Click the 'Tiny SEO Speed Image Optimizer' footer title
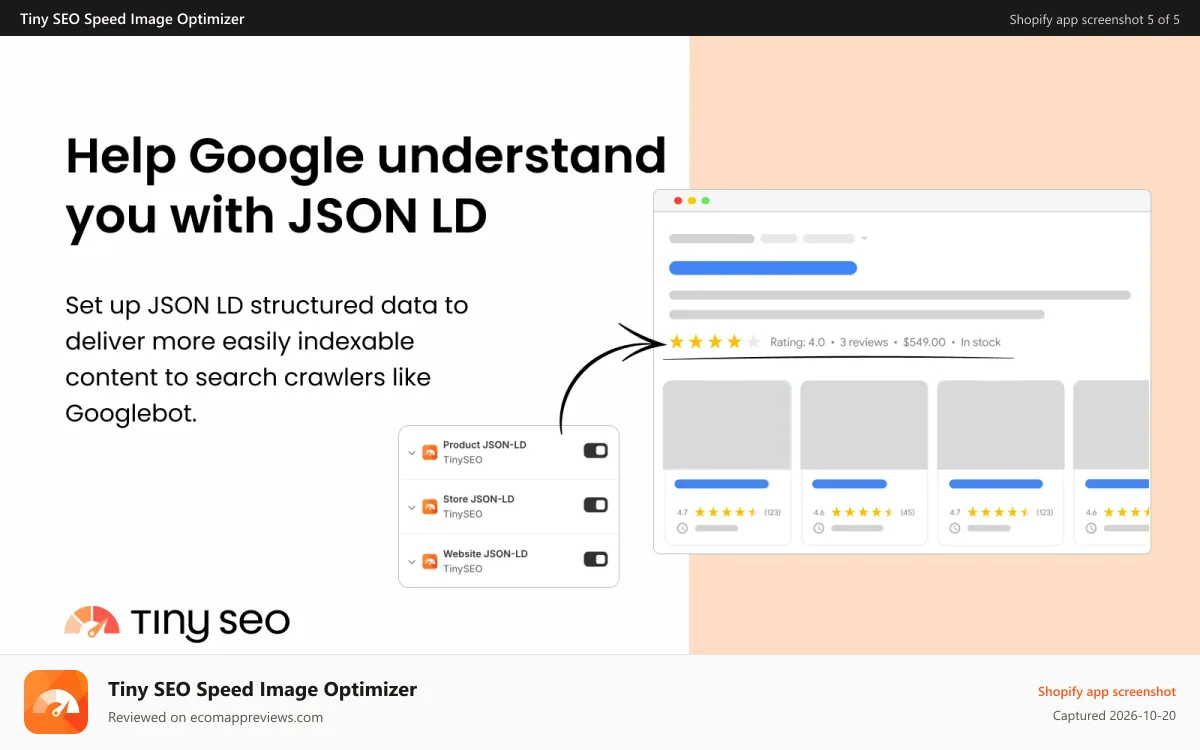 (x=263, y=689)
